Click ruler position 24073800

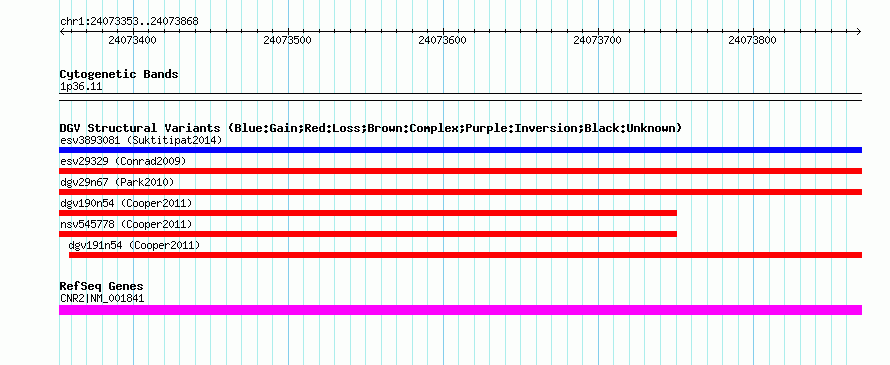click(x=753, y=40)
